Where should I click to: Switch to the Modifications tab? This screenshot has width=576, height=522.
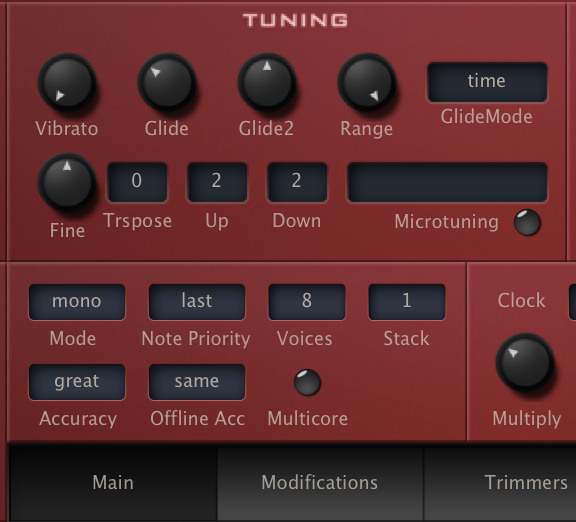tap(320, 483)
